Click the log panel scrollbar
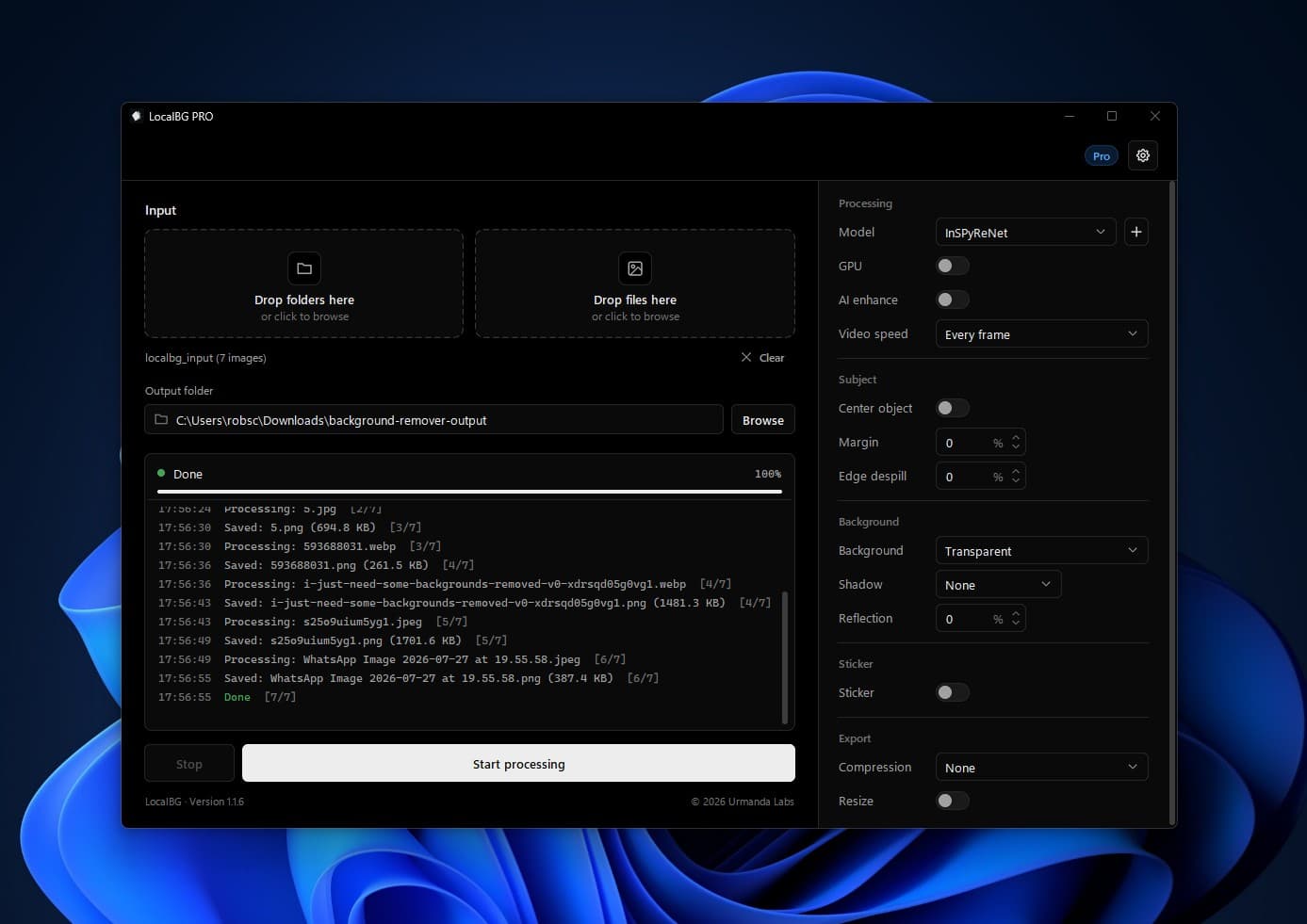The width and height of the screenshot is (1307, 924). pyautogui.click(x=785, y=657)
